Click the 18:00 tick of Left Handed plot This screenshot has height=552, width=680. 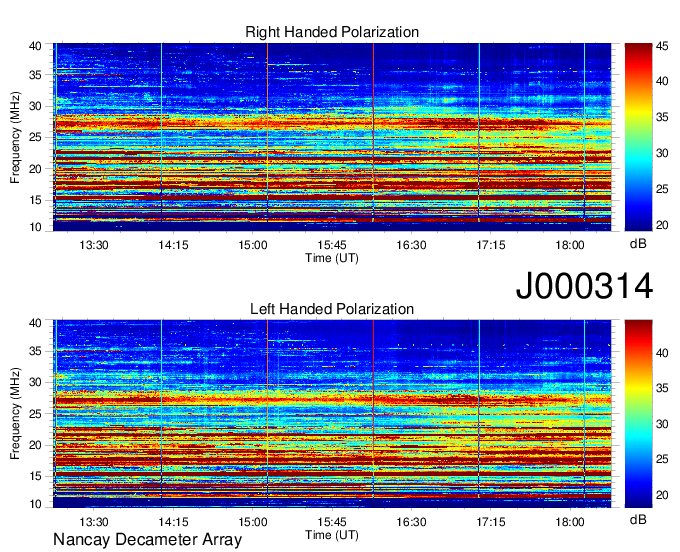coord(570,522)
